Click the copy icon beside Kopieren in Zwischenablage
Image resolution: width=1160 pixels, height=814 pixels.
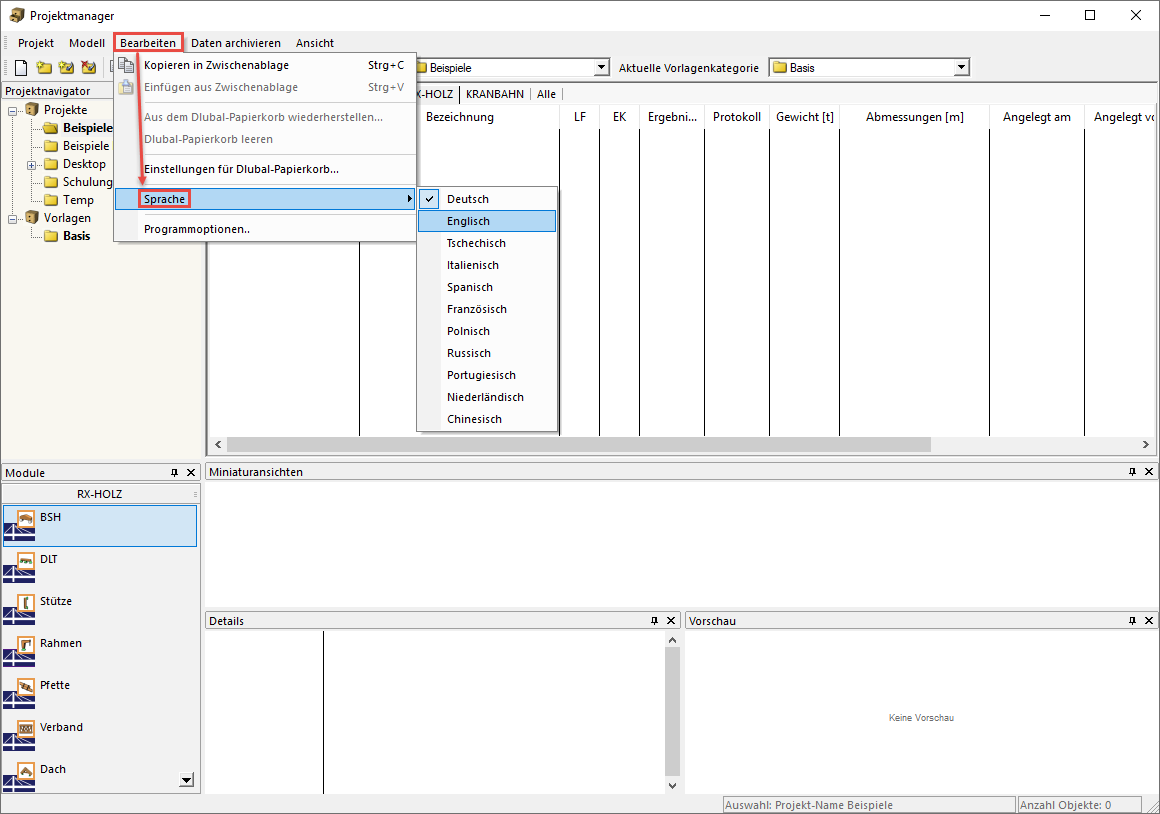(x=127, y=65)
